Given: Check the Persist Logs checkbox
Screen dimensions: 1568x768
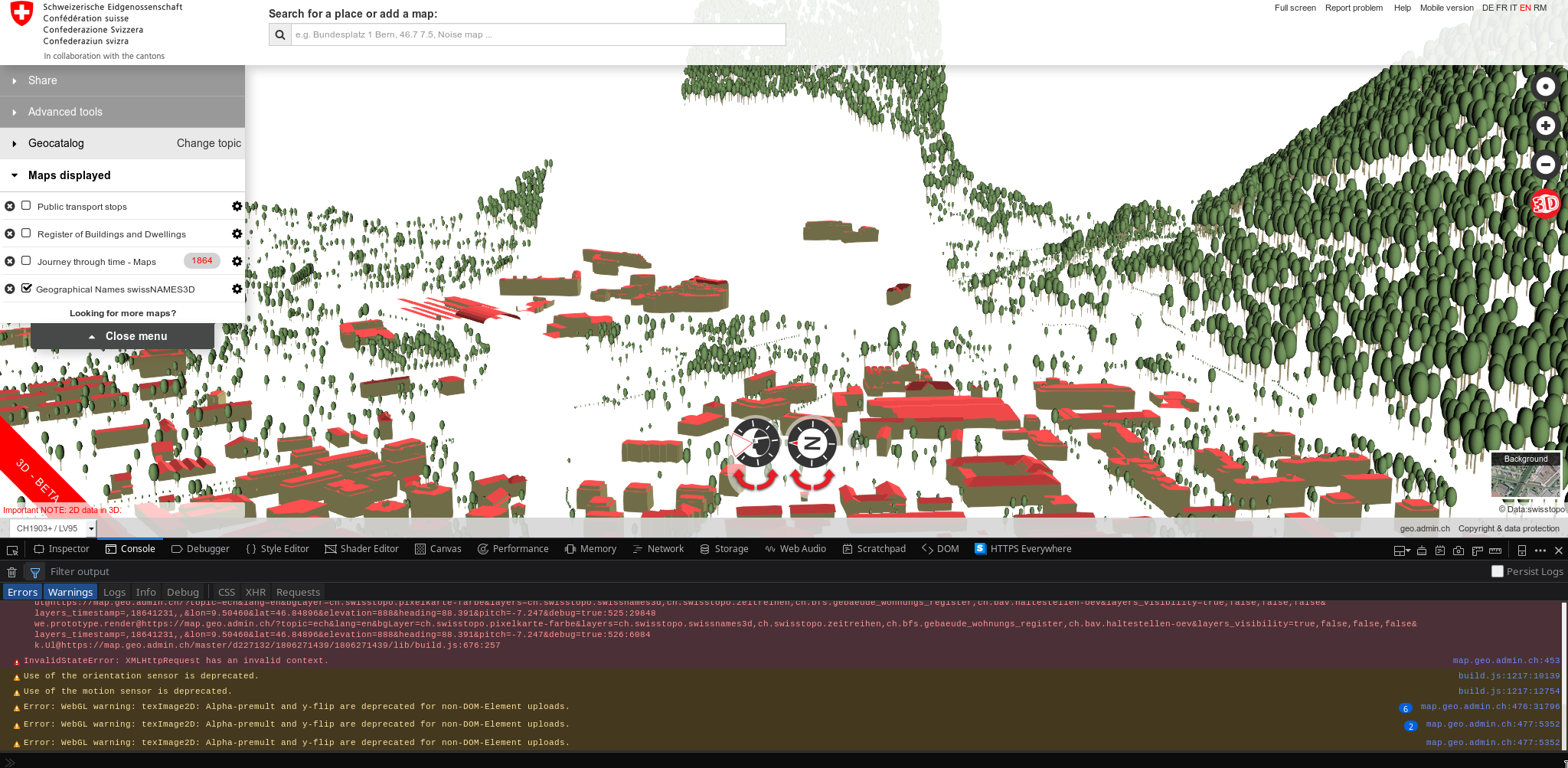Looking at the screenshot, I should pos(1498,571).
